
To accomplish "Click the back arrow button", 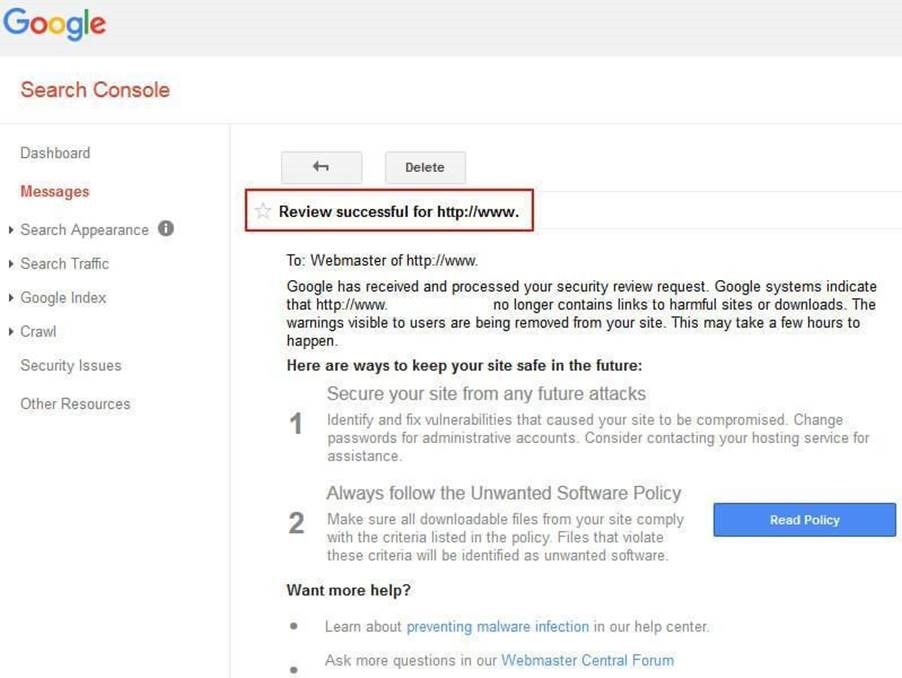I will pos(321,167).
